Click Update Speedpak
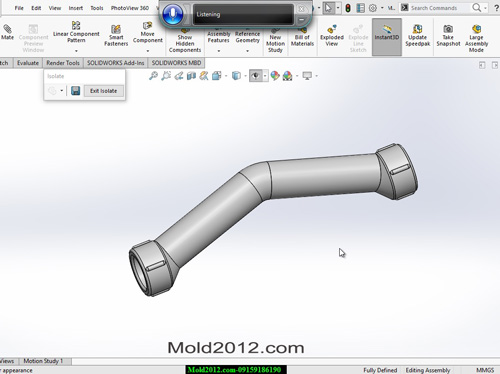Viewport: 500px width, 374px height. pyautogui.click(x=417, y=35)
